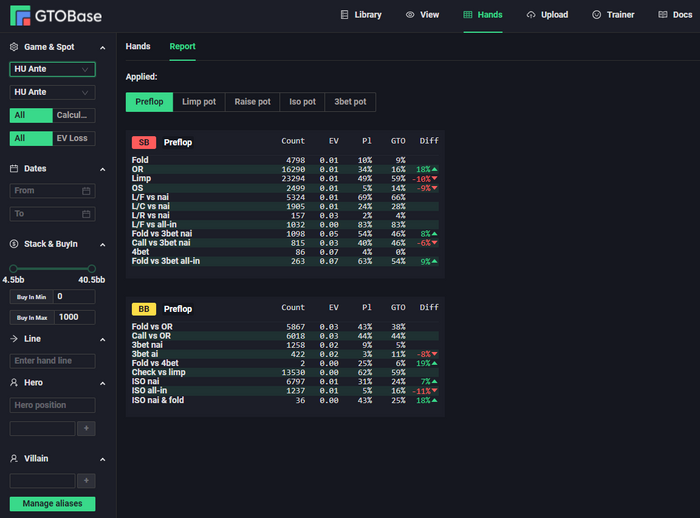
Task: Click the stack range slider track
Action: point(53,268)
